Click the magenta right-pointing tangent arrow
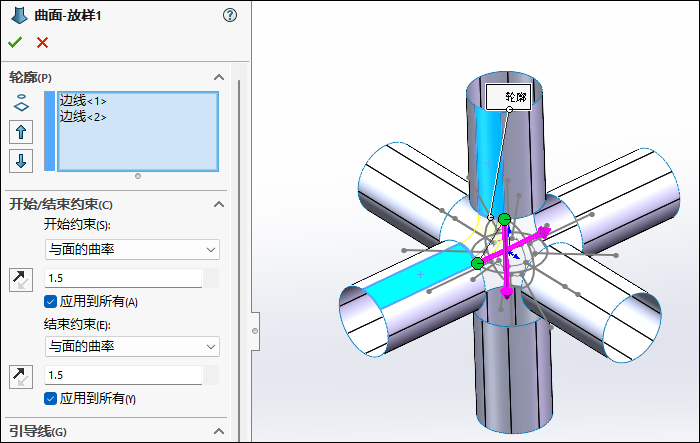This screenshot has width=700, height=443. click(543, 232)
